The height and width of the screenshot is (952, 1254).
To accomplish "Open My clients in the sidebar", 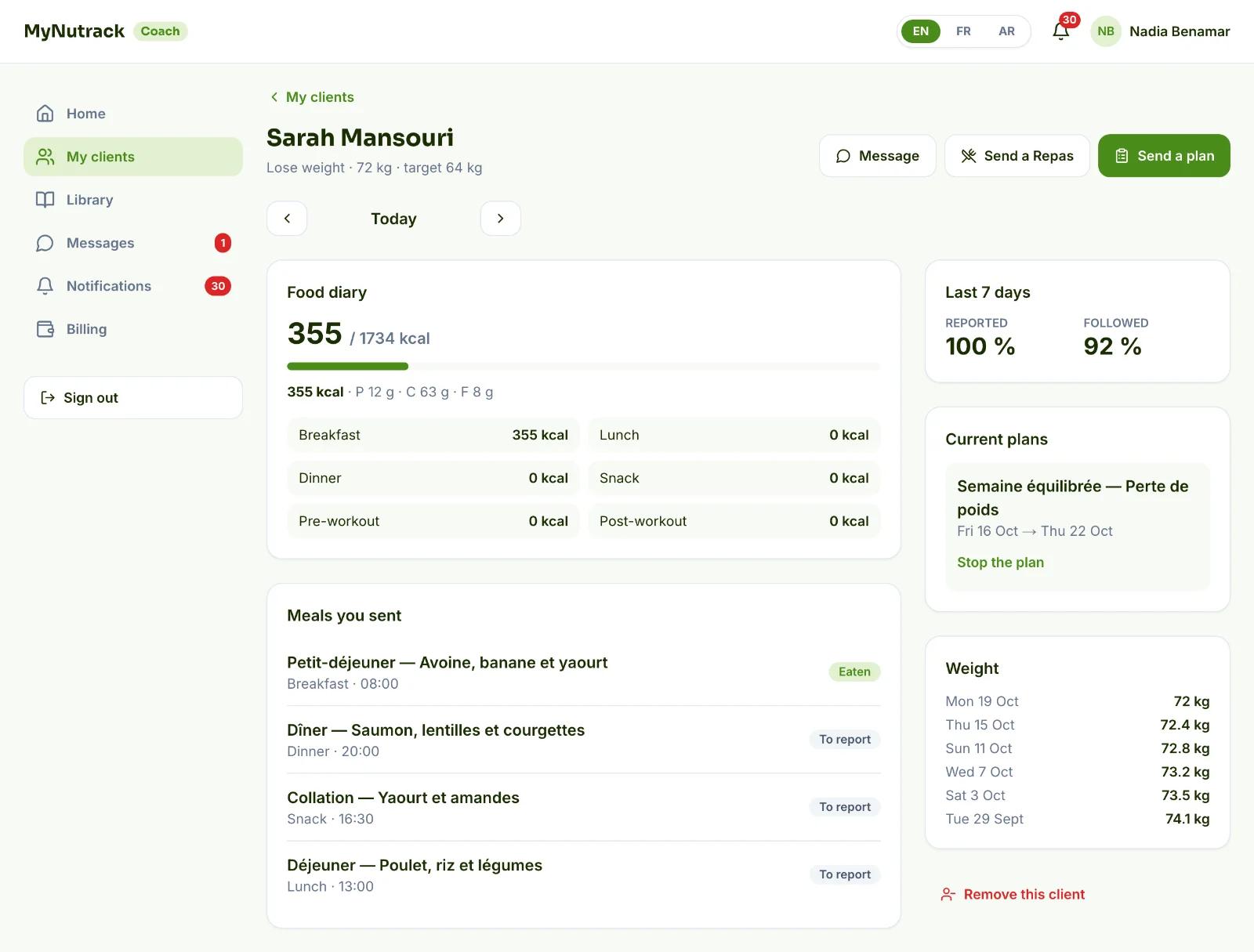I will (133, 157).
